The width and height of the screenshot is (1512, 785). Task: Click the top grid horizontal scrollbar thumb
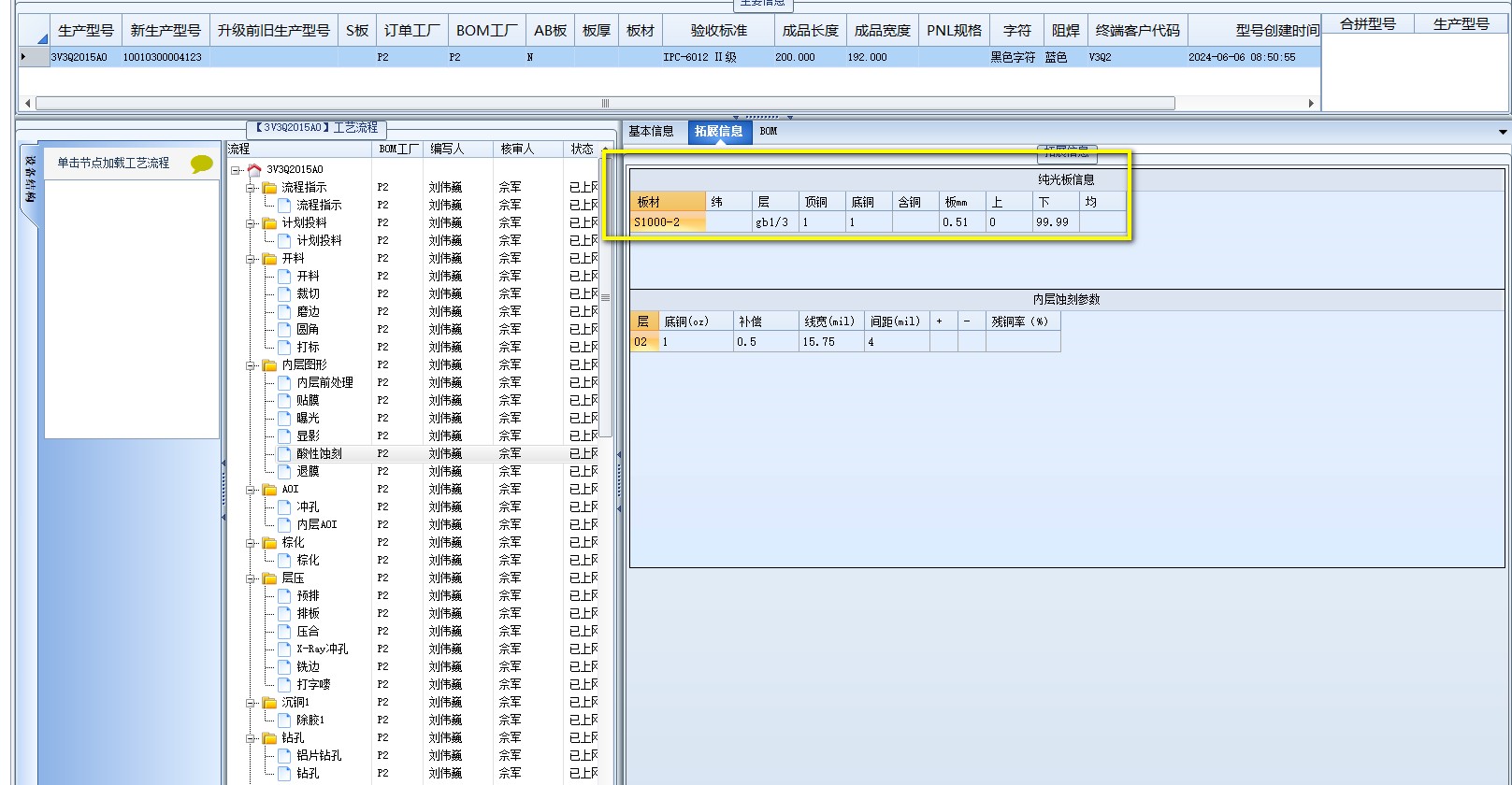click(x=605, y=103)
